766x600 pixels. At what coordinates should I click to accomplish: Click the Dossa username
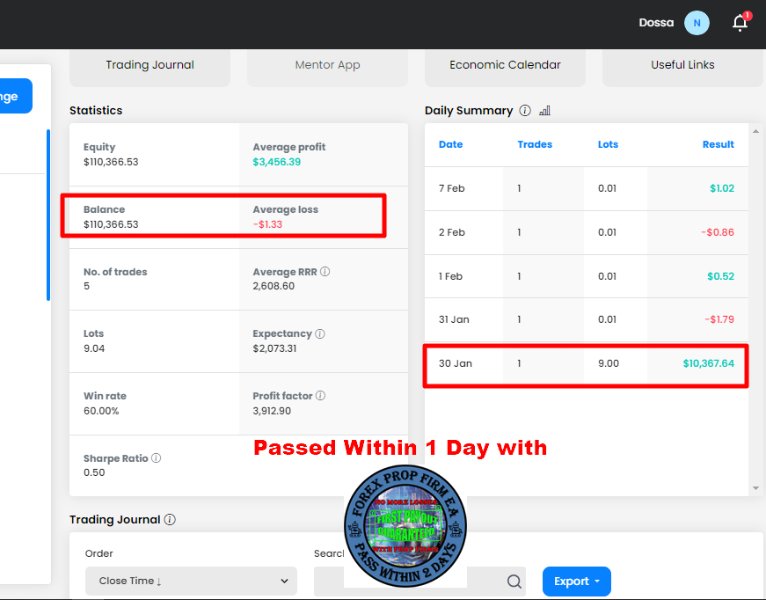click(x=656, y=22)
